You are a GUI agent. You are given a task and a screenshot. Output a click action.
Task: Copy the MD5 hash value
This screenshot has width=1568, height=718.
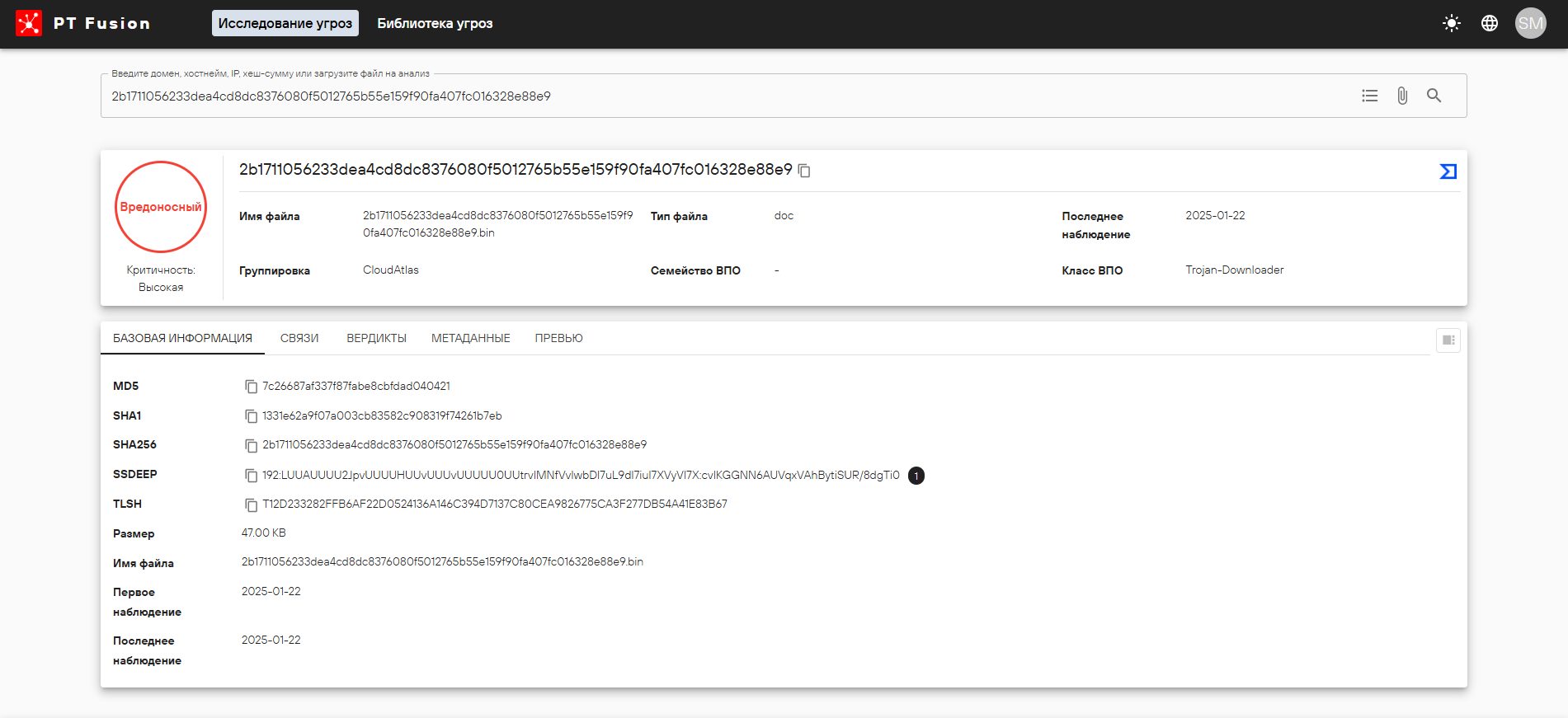tap(251, 387)
